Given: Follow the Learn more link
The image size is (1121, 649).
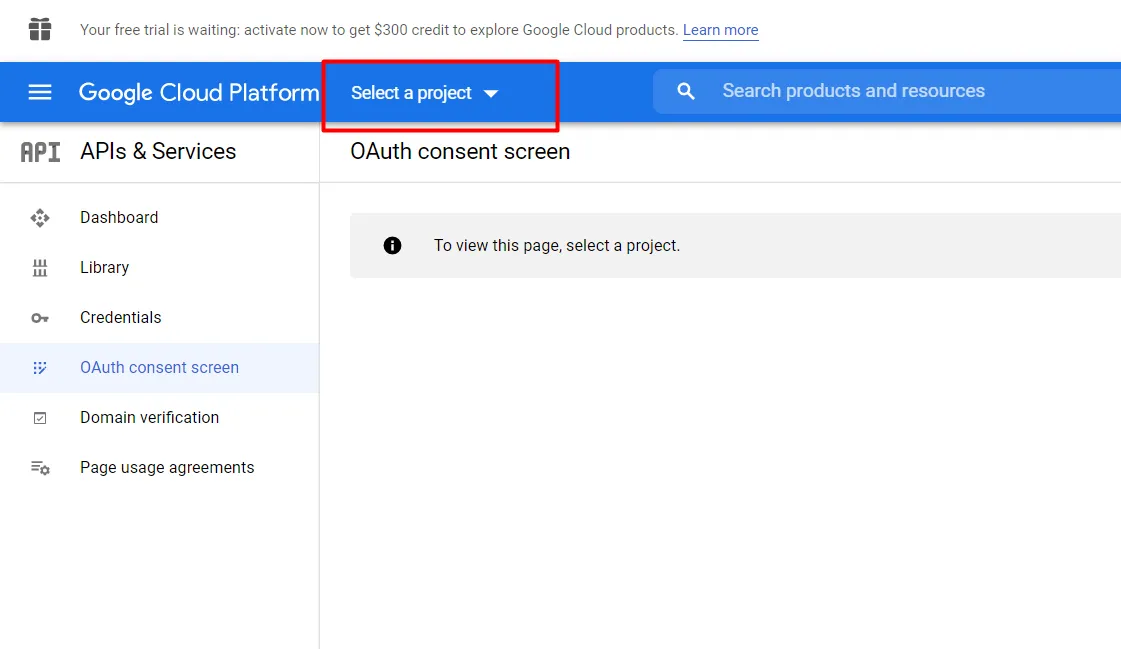Looking at the screenshot, I should pyautogui.click(x=720, y=30).
